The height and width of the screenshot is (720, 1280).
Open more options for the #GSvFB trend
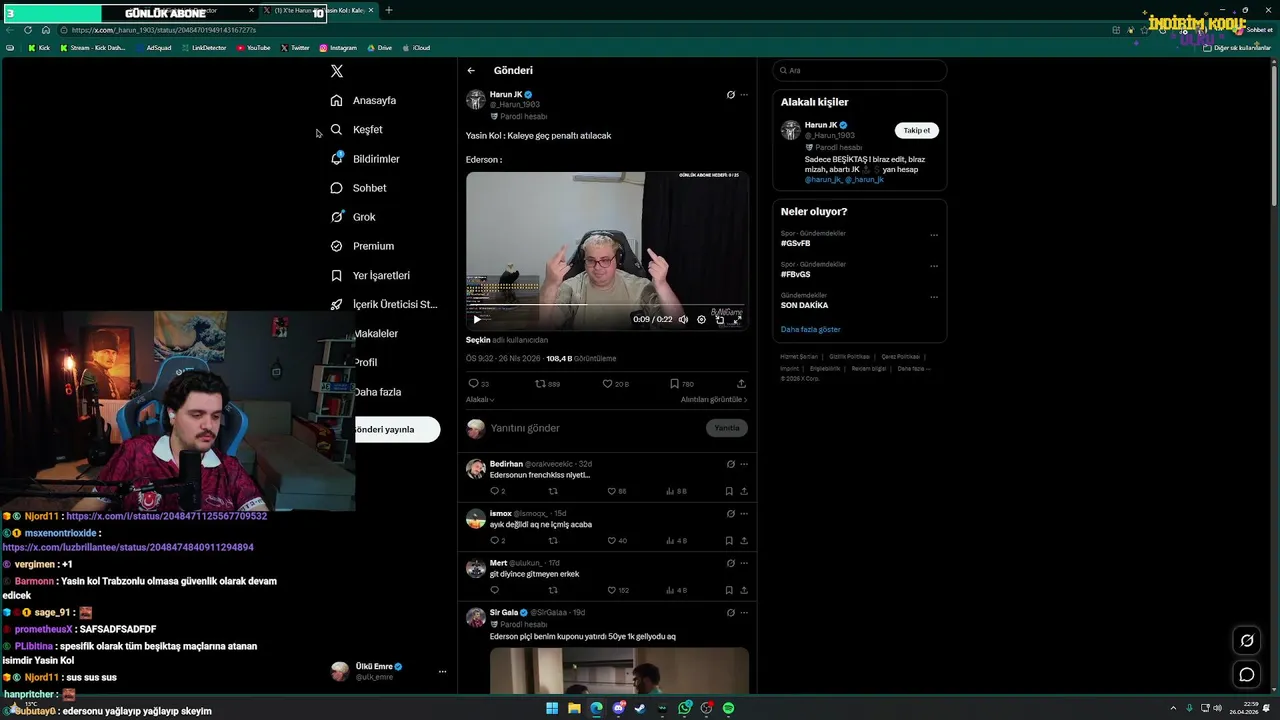[934, 235]
